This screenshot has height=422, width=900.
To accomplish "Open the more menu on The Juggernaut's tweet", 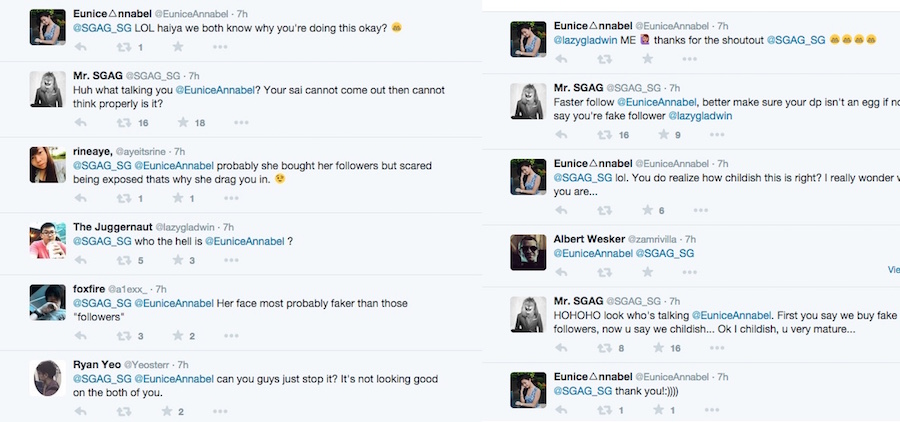I will coord(240,261).
